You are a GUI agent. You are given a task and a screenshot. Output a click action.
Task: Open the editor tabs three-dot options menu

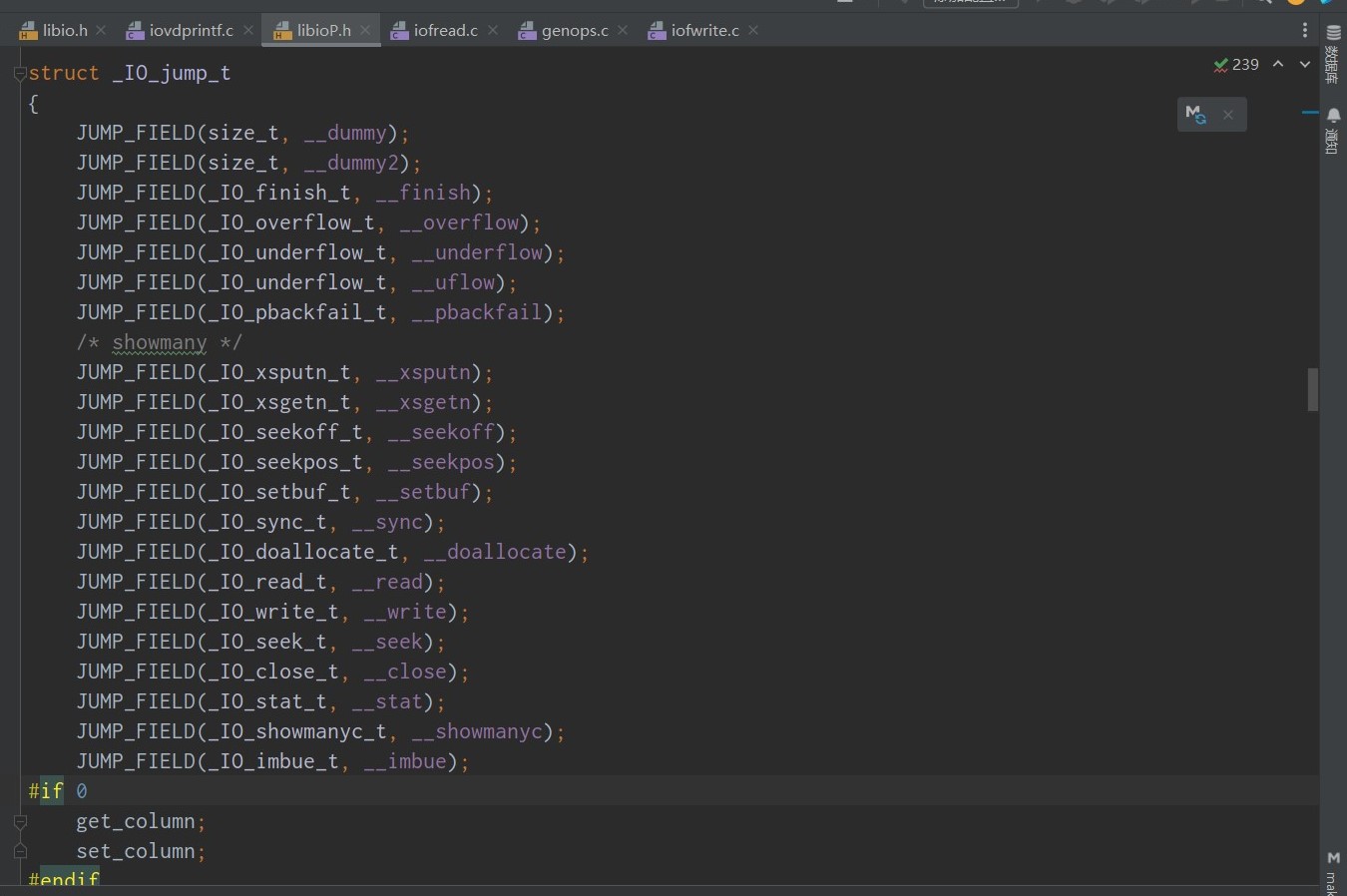point(1304,31)
